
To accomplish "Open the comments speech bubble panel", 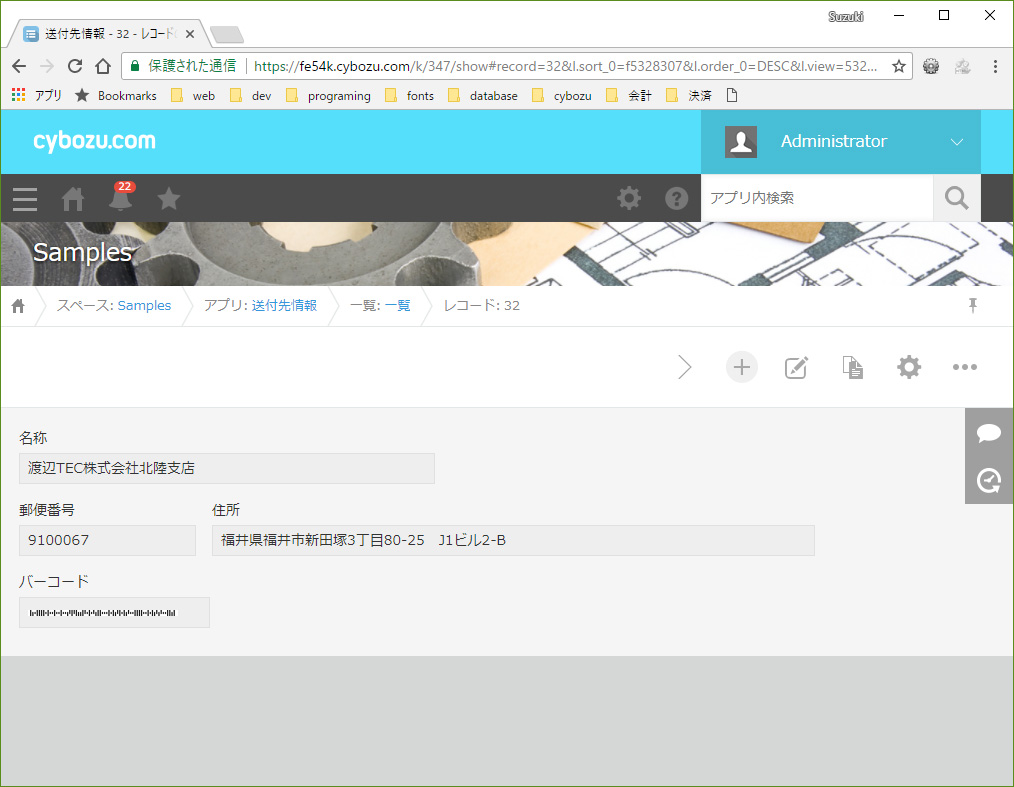I will click(x=989, y=433).
